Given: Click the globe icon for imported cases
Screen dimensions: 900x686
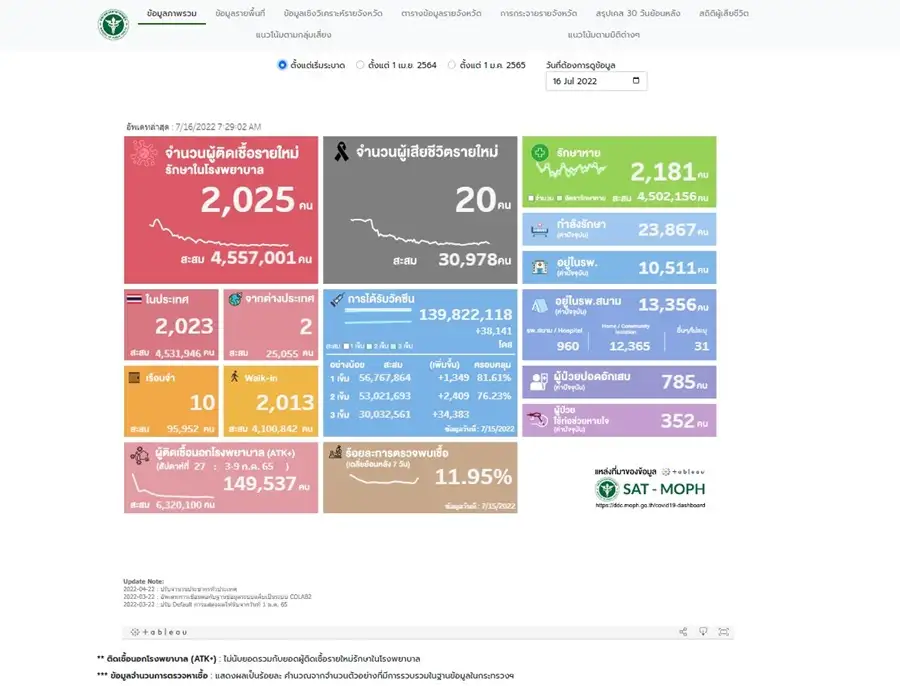Looking at the screenshot, I should (x=235, y=299).
